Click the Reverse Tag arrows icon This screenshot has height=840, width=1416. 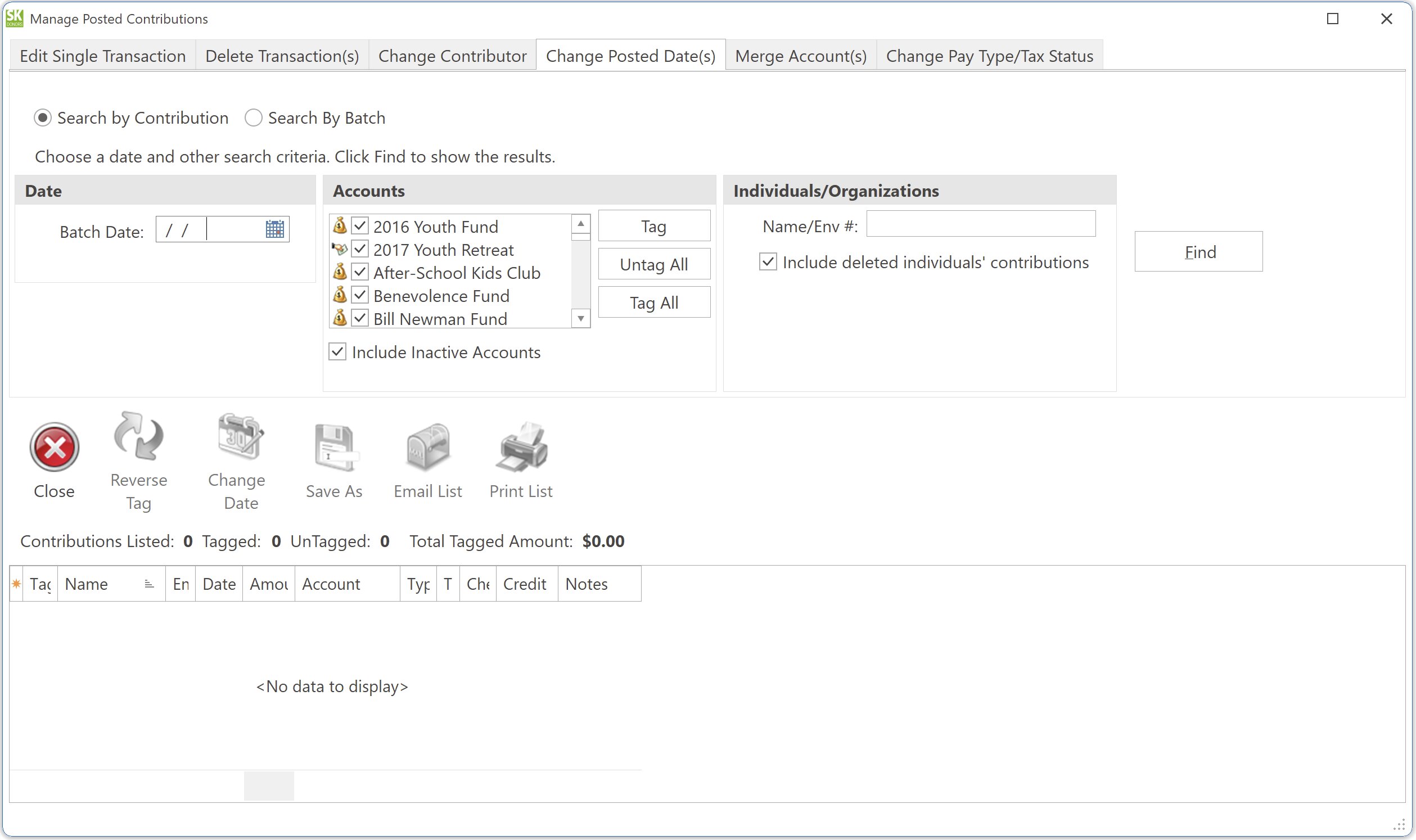point(138,435)
